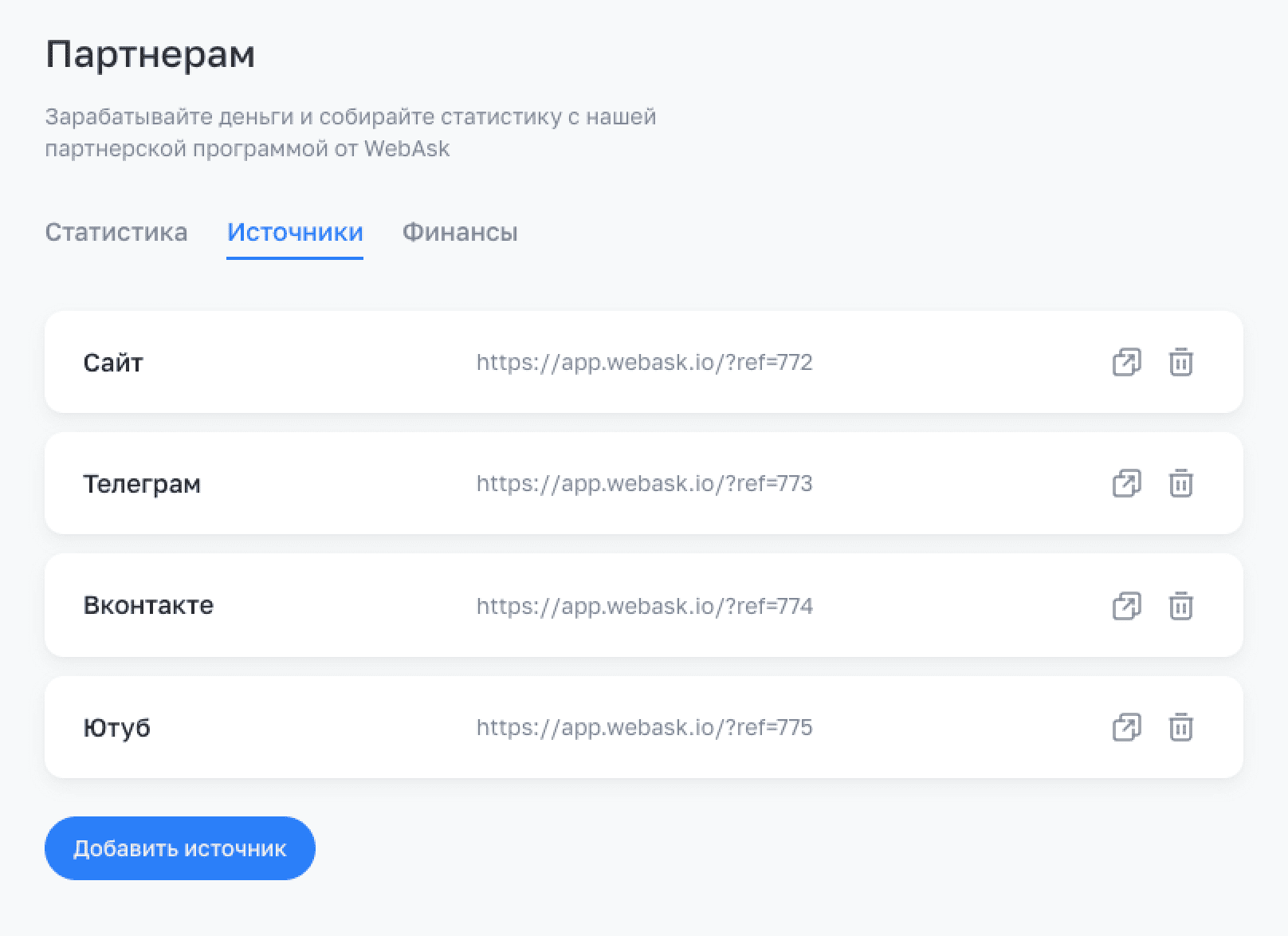Delete the Ютуб source
Image resolution: width=1288 pixels, height=936 pixels.
tap(1180, 727)
